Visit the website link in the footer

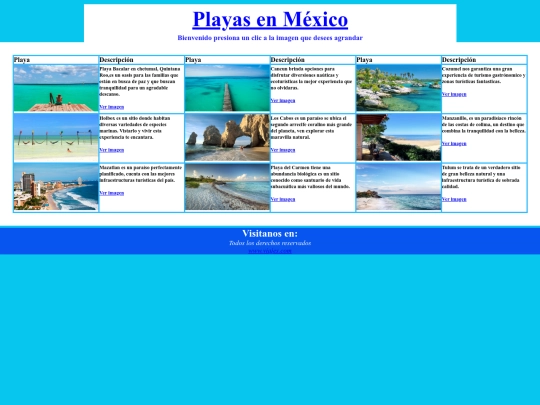(270, 251)
